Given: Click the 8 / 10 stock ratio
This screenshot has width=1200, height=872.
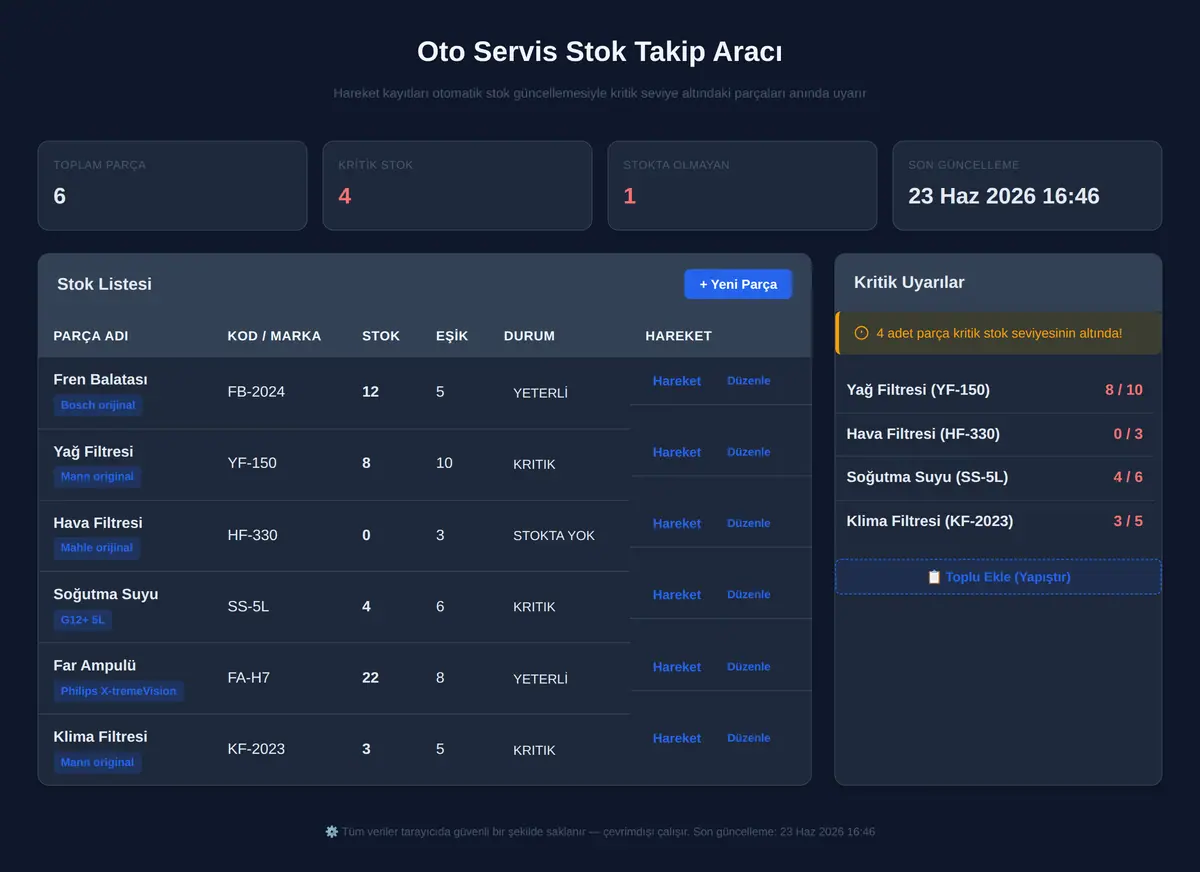Looking at the screenshot, I should [1124, 390].
